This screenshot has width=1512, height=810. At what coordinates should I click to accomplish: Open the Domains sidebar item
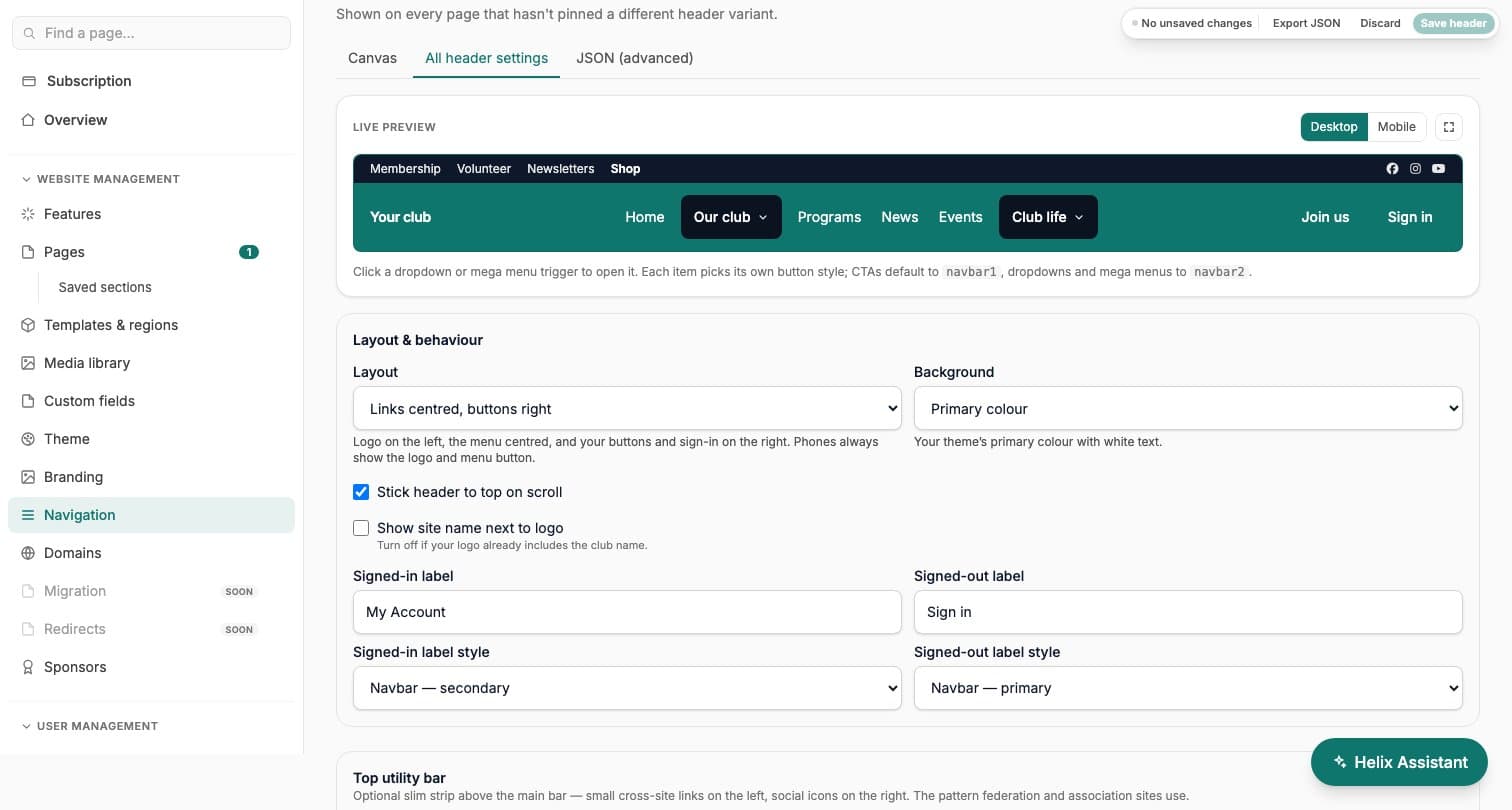(x=151, y=553)
